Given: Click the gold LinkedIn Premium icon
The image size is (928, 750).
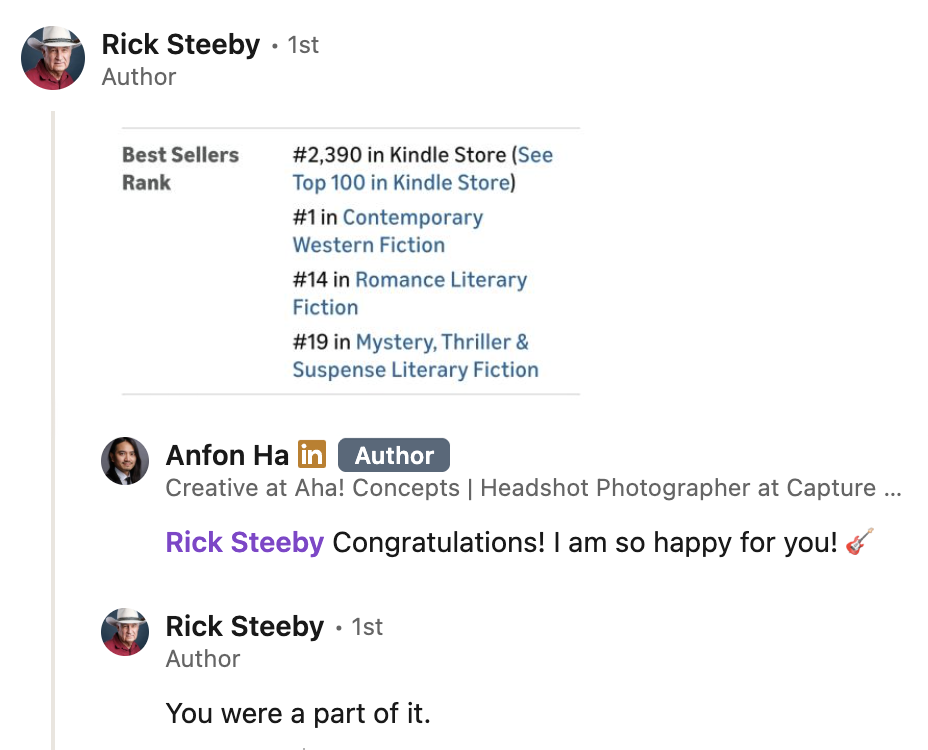Looking at the screenshot, I should (x=312, y=455).
